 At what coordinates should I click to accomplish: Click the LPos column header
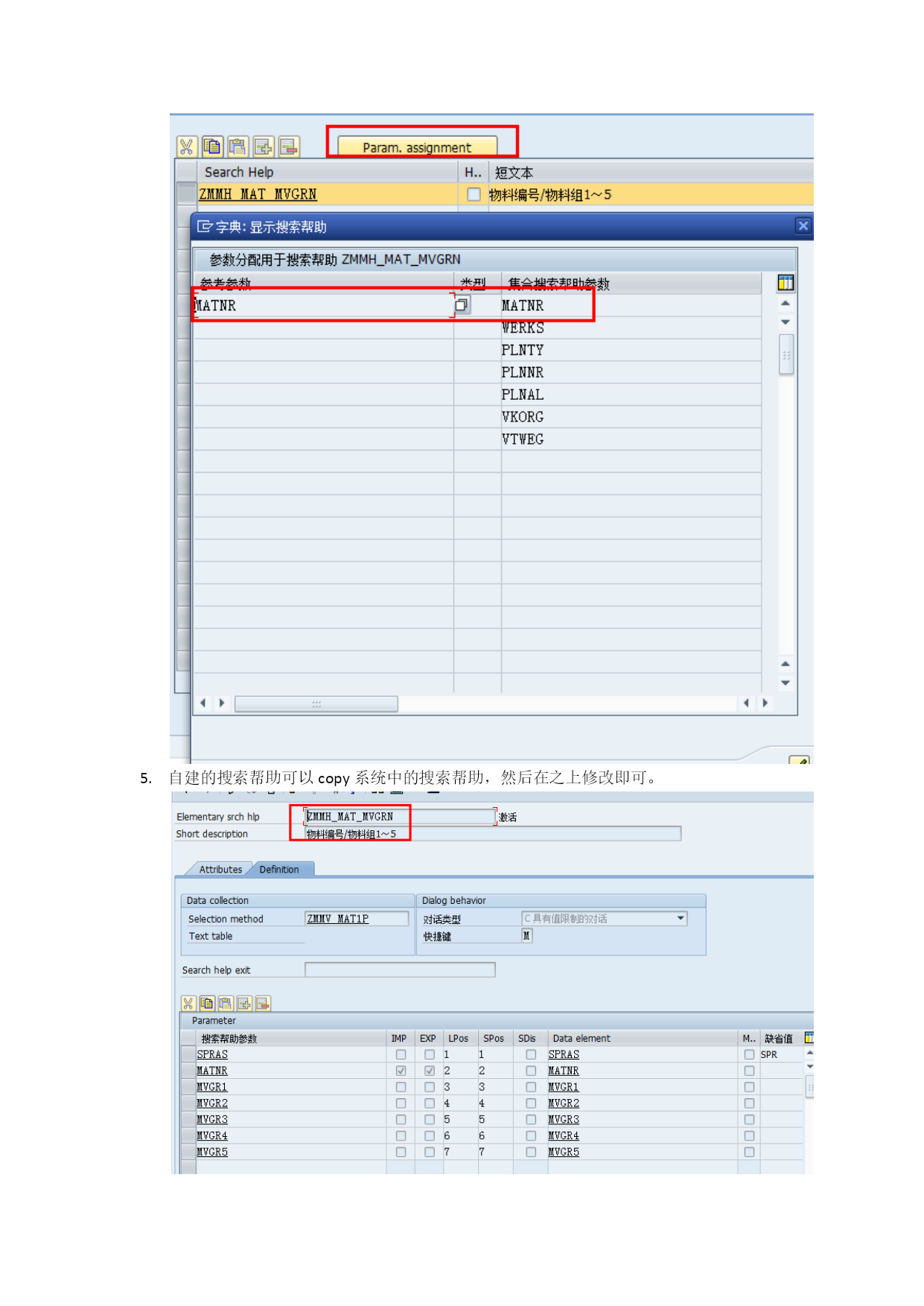[x=459, y=1038]
